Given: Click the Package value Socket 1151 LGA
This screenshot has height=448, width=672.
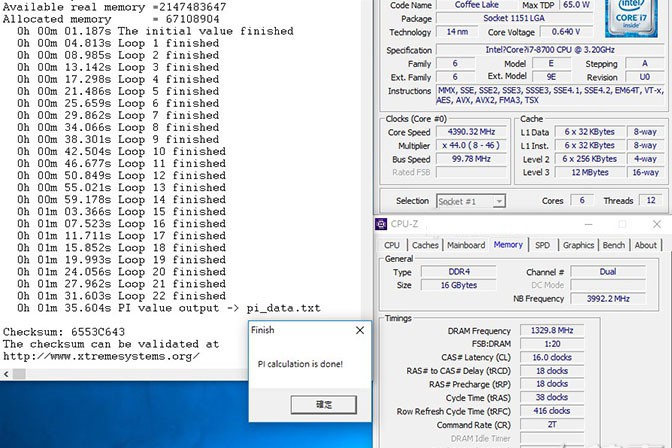Looking at the screenshot, I should click(514, 18).
